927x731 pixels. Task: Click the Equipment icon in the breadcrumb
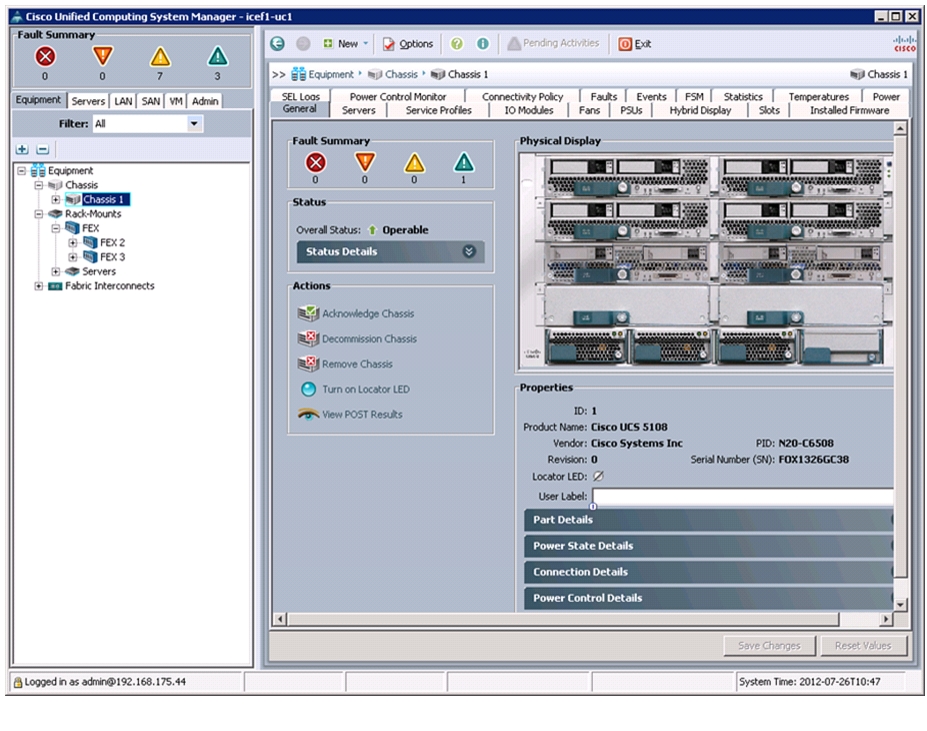299,74
